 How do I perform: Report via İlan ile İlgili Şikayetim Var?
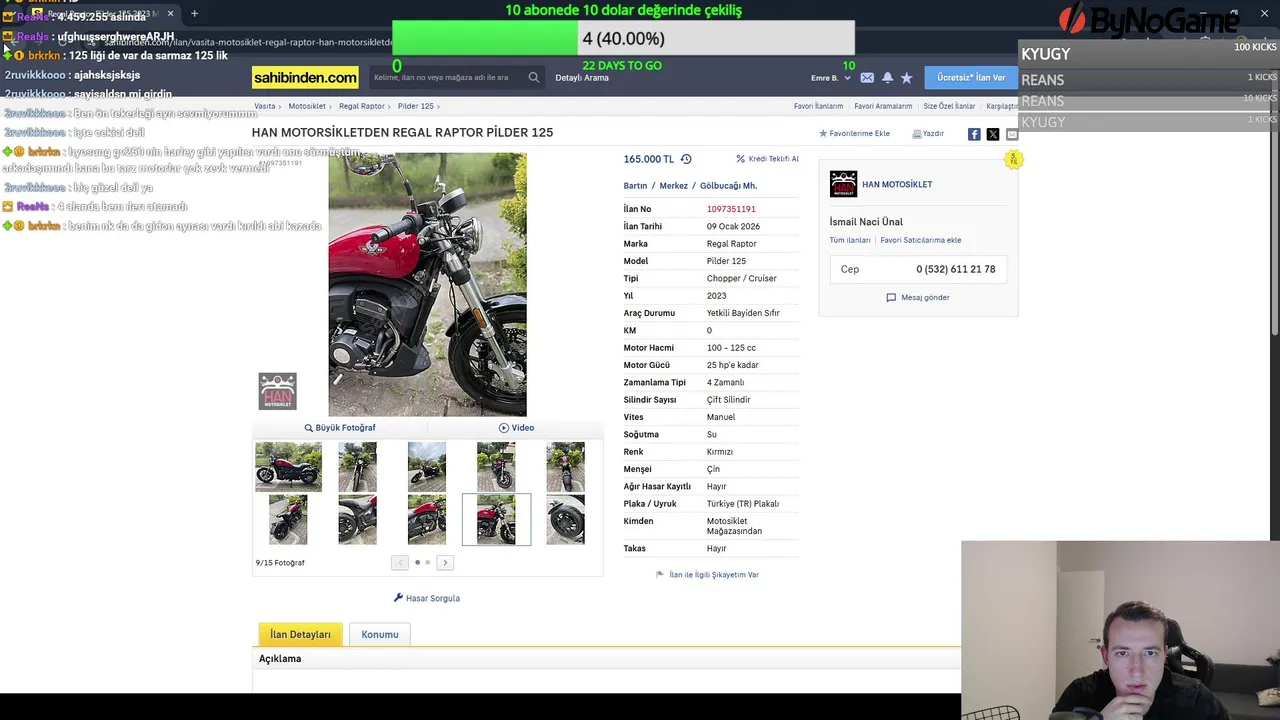707,575
